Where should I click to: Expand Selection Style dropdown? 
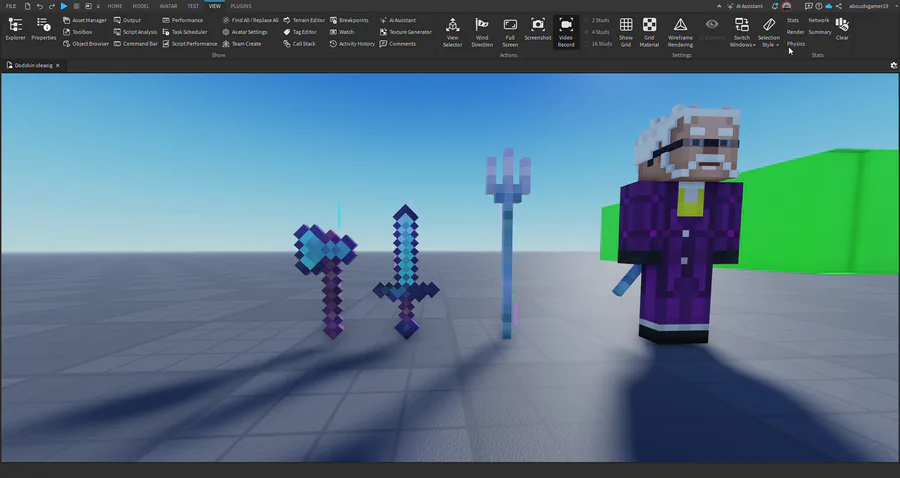769,32
